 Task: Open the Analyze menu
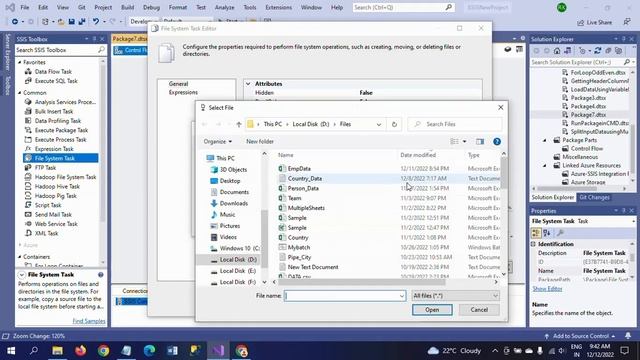tap(224, 7)
